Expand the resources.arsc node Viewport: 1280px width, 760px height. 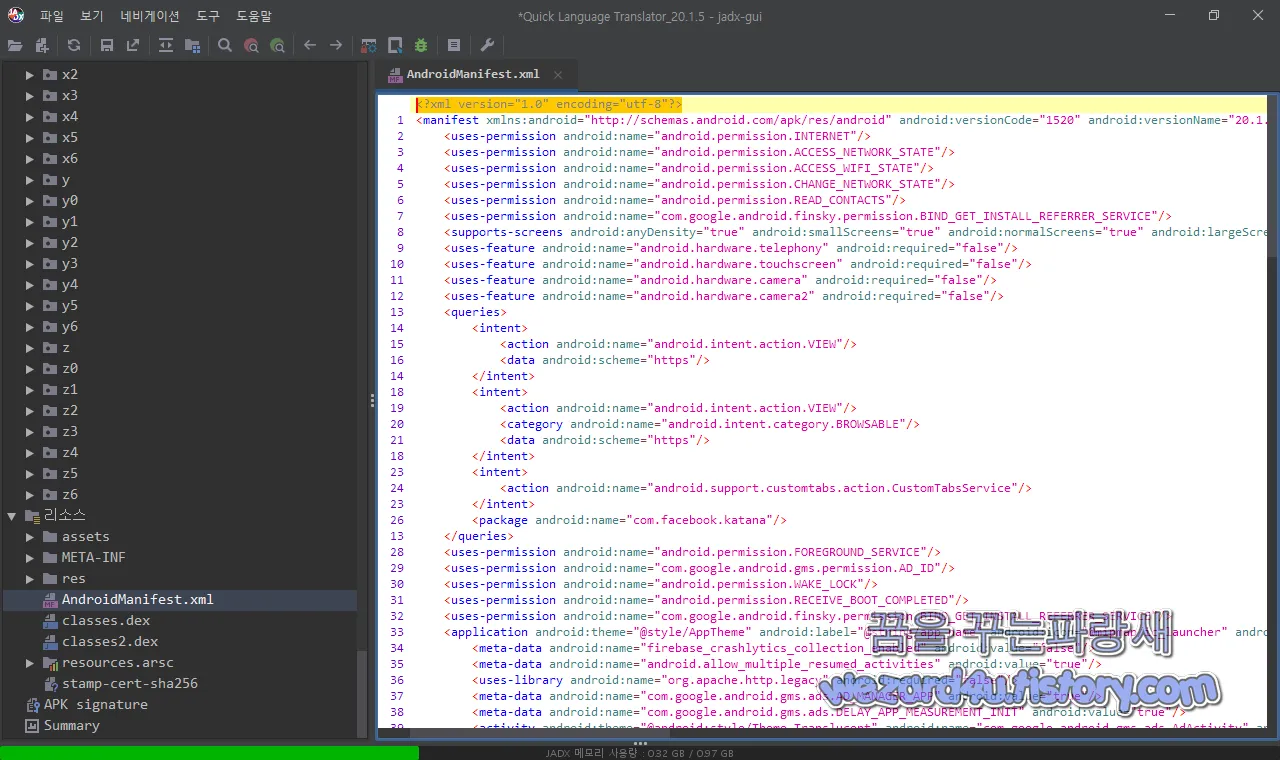(x=30, y=663)
